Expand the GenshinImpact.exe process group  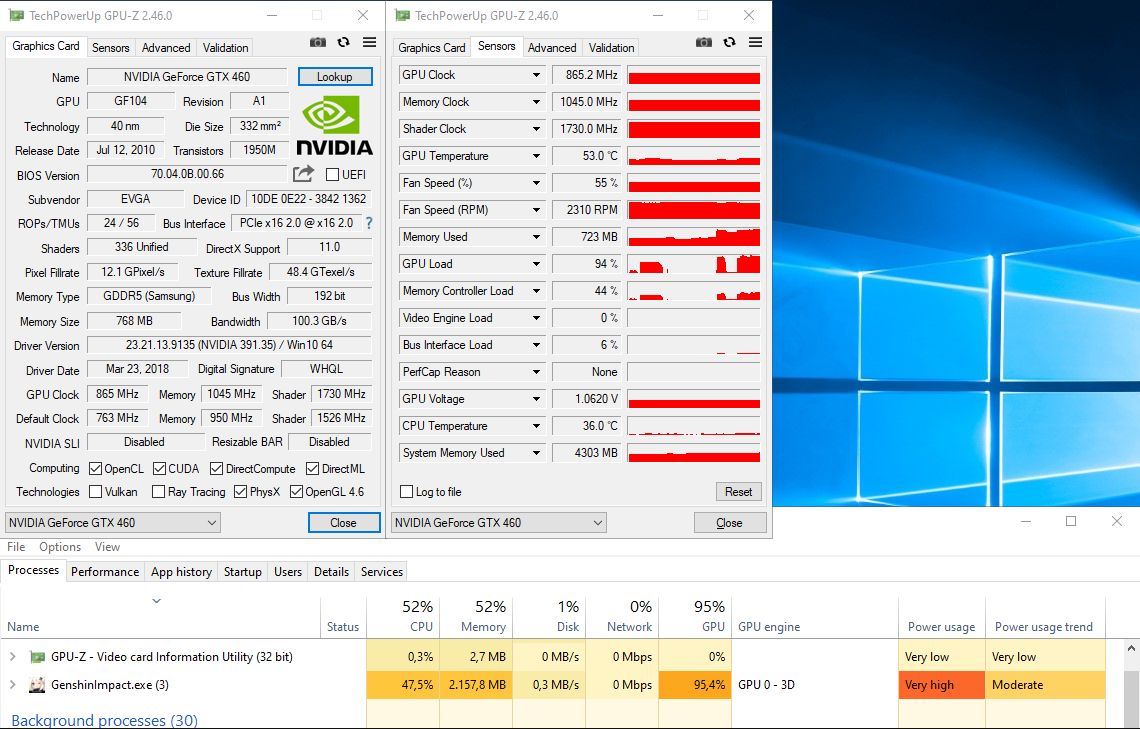12,685
